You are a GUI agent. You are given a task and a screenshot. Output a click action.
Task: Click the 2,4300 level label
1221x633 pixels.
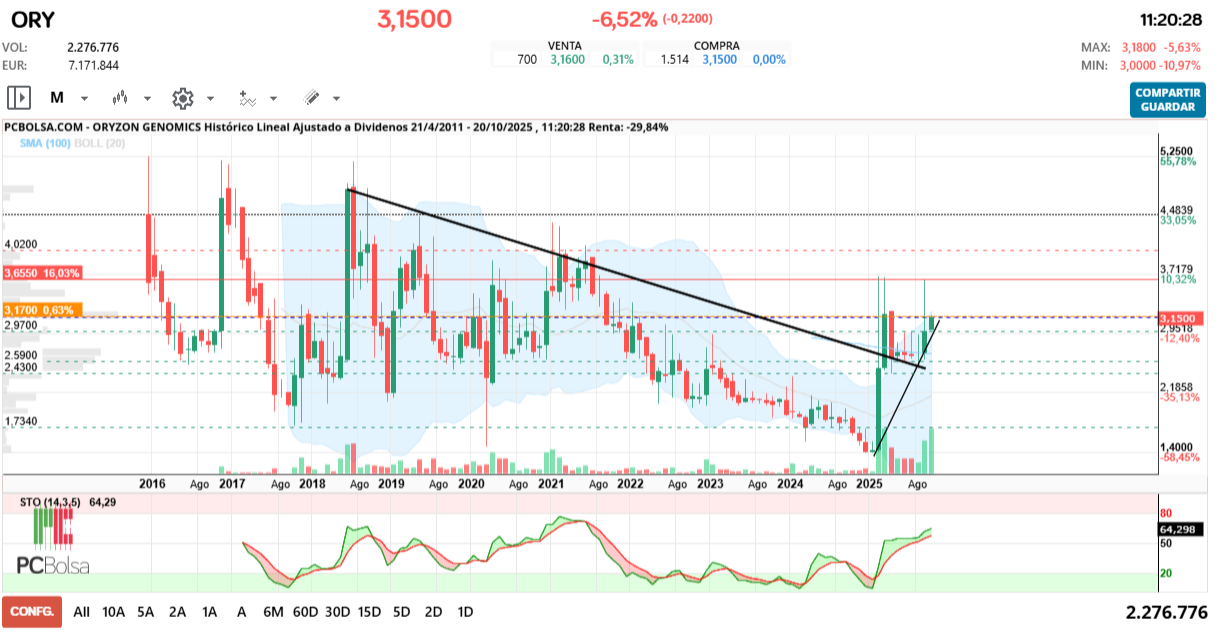coord(21,368)
